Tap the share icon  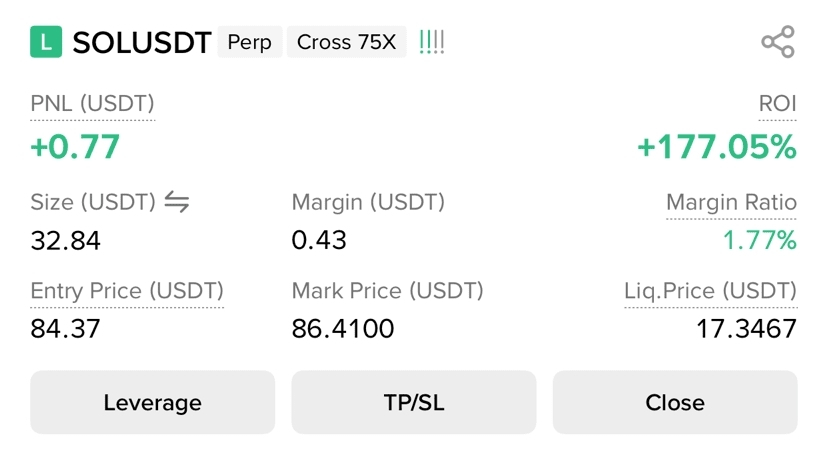coord(777,42)
